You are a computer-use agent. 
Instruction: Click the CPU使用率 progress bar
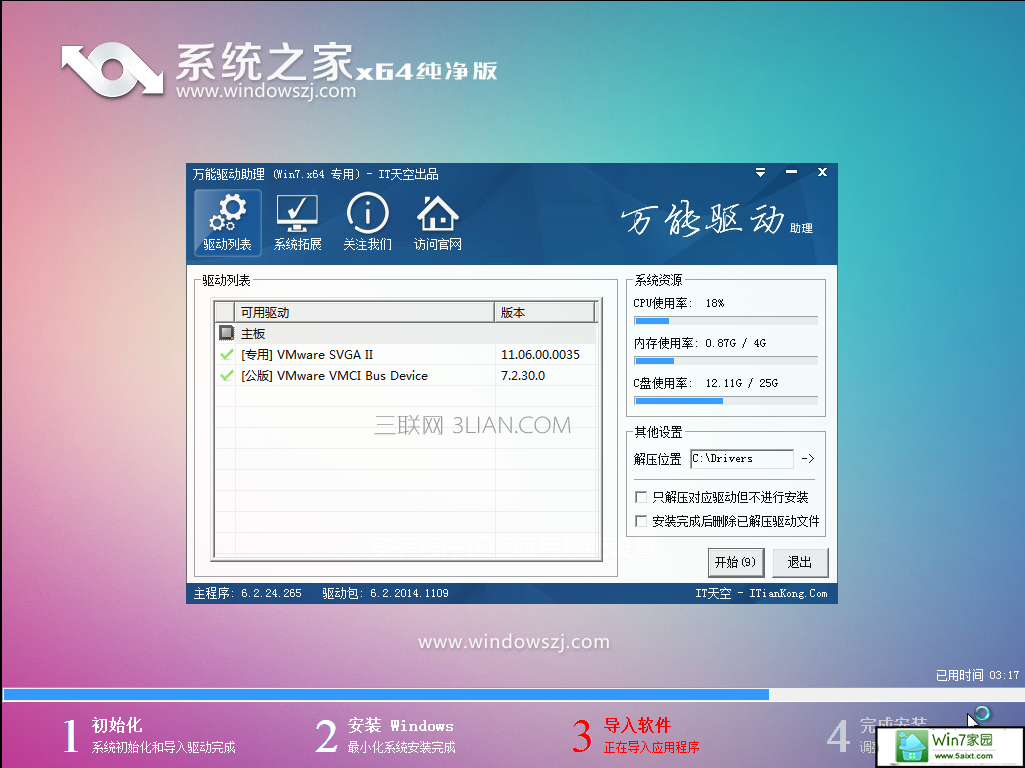coord(726,321)
